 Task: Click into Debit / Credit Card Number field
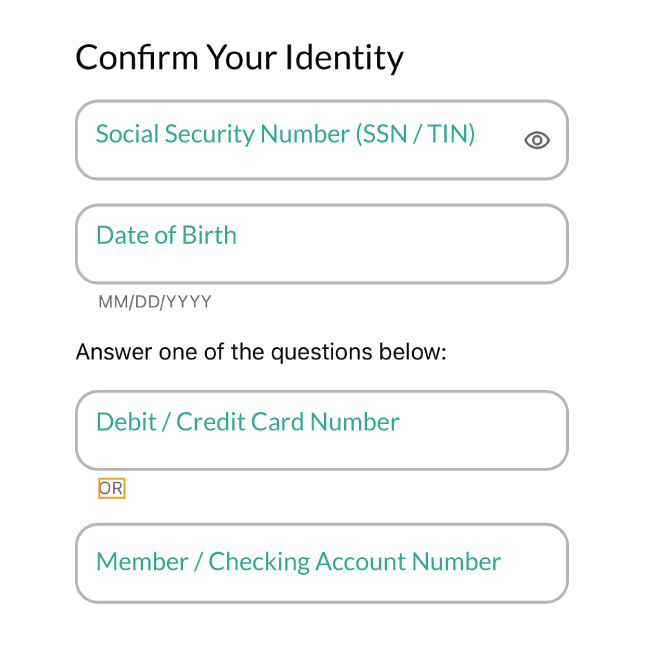click(322, 431)
